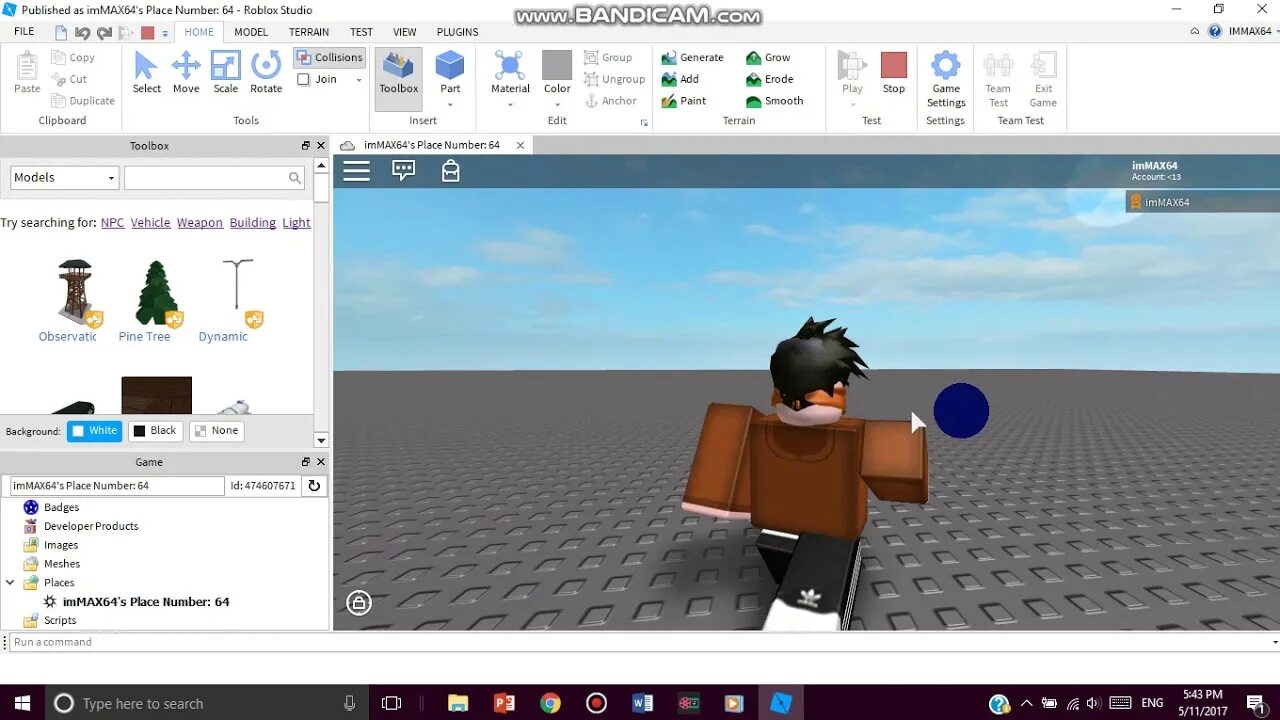Open Chrome from the taskbar
Screen dimensions: 1280x720
coord(550,703)
